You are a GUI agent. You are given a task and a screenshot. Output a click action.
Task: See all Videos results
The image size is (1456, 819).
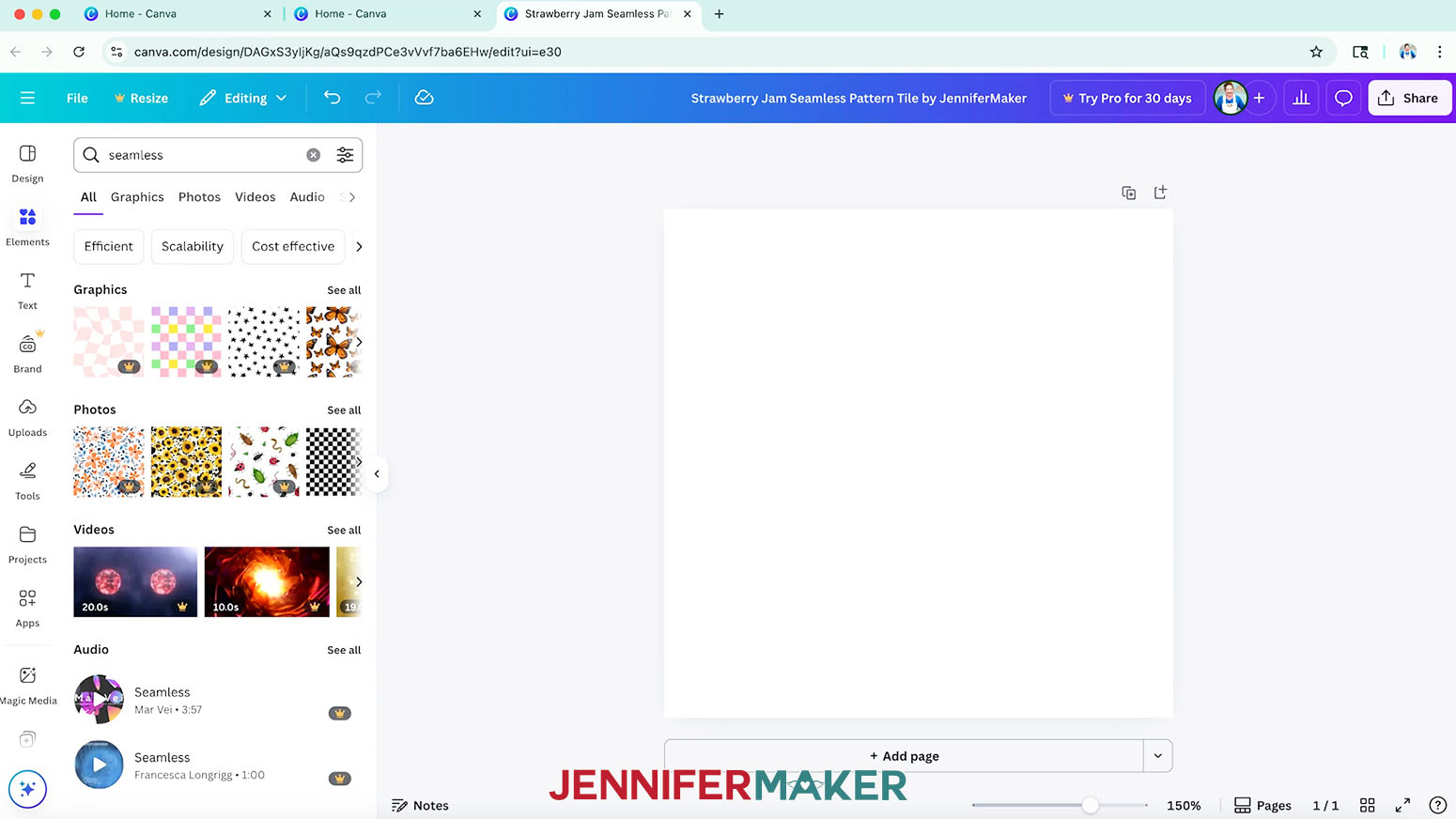pos(344,531)
